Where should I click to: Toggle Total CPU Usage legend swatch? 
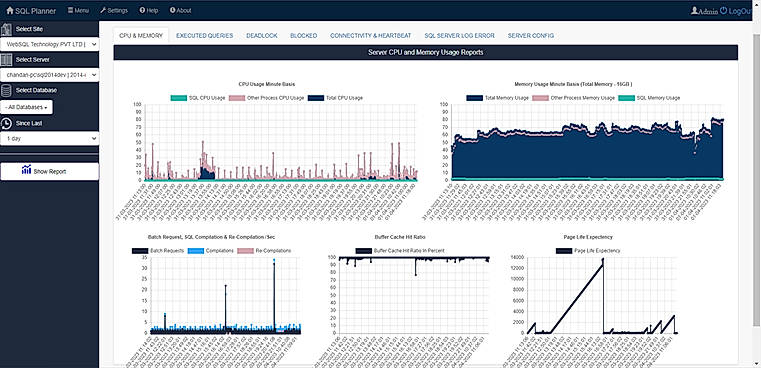tap(316, 98)
